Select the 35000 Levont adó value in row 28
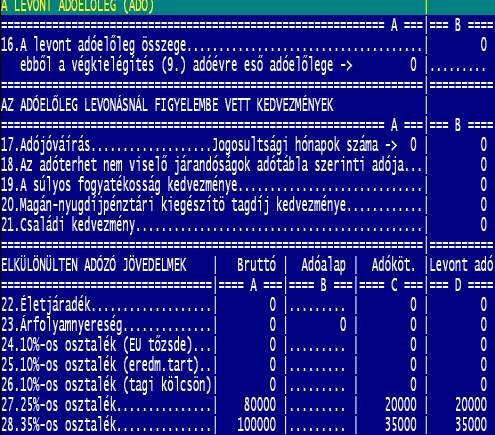Image resolution: width=495 pixels, height=435 pixels. [x=471, y=425]
